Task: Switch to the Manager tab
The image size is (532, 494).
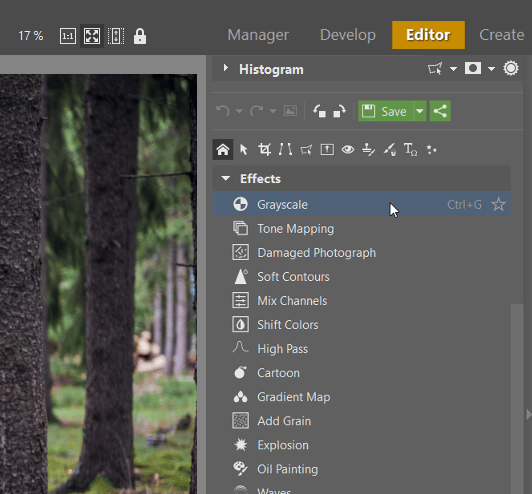Action: pyautogui.click(x=258, y=35)
